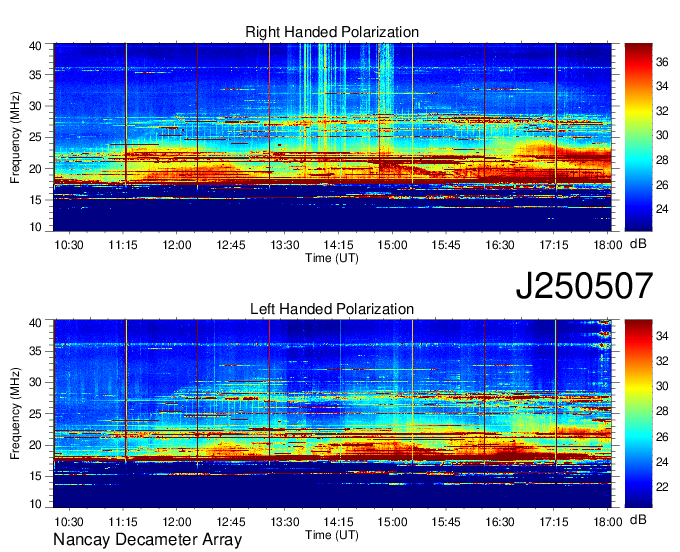Viewport: 680px width, 552px height.
Task: Click the 15 MHz tick of right-handed plot
Action: click(35, 200)
